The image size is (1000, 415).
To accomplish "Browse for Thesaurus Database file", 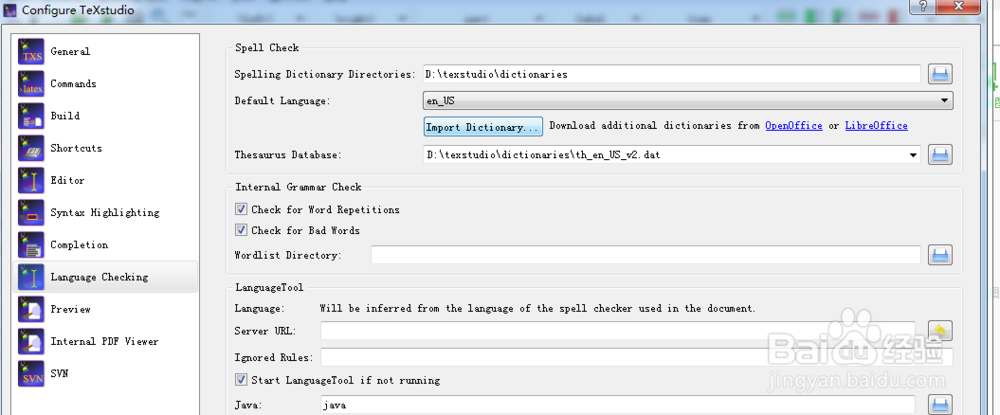I will point(940,154).
